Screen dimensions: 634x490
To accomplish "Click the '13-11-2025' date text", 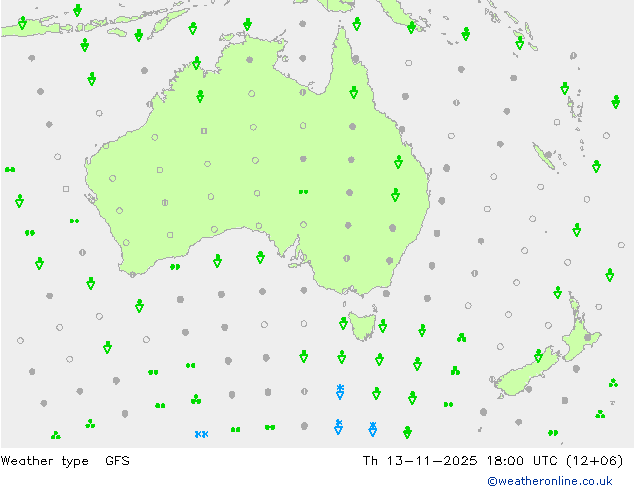I will (x=431, y=461).
